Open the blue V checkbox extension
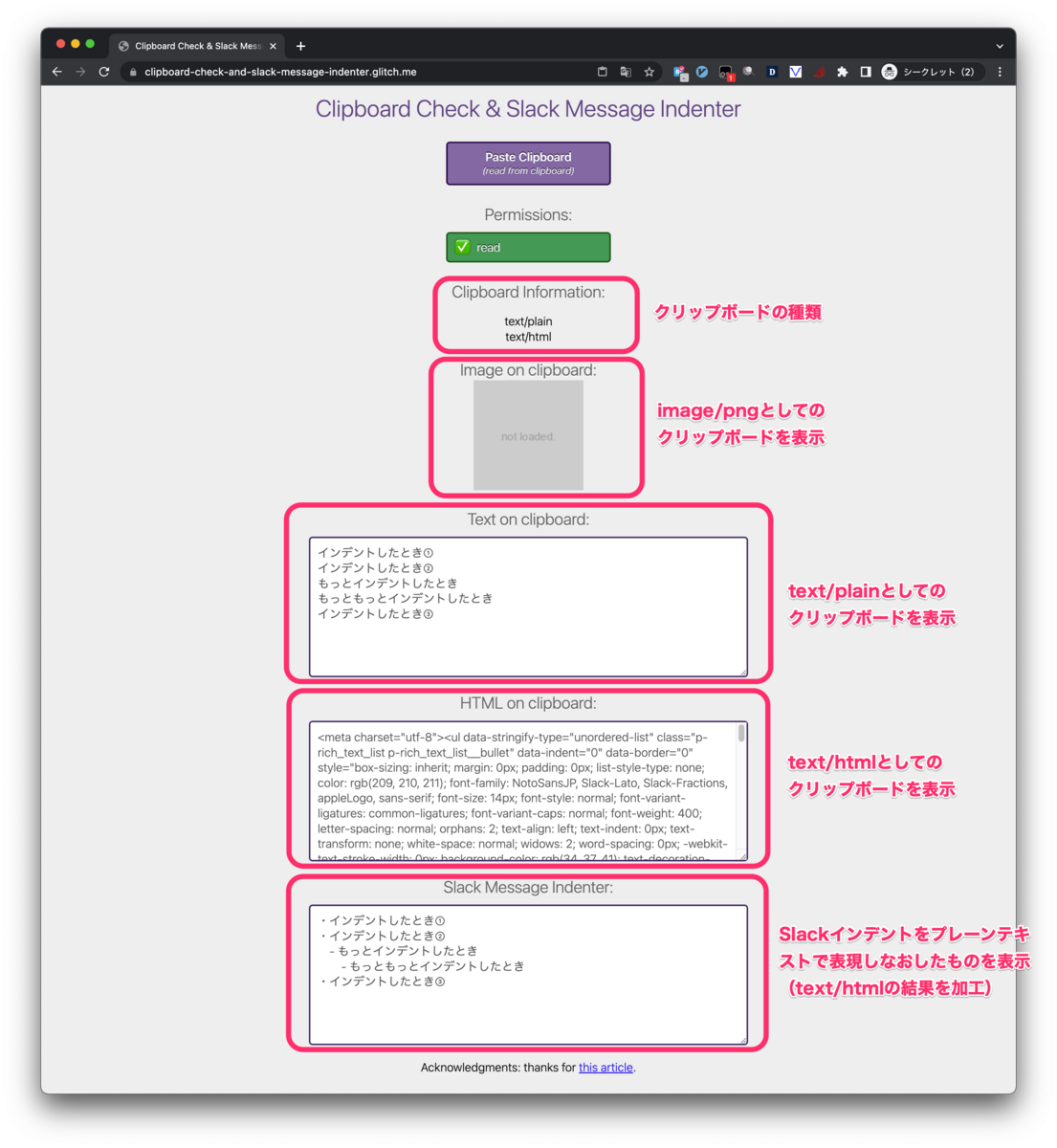1057x1148 pixels. click(x=795, y=72)
